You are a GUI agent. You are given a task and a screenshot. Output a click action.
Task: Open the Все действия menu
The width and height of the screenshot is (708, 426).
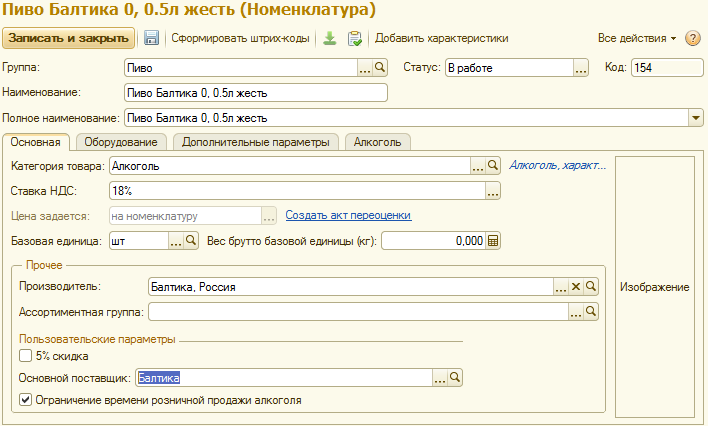pyautogui.click(x=637, y=38)
